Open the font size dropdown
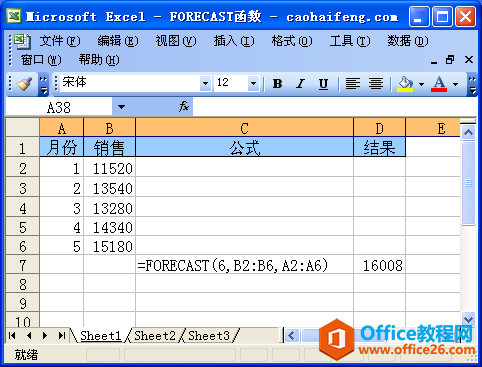 tap(253, 83)
